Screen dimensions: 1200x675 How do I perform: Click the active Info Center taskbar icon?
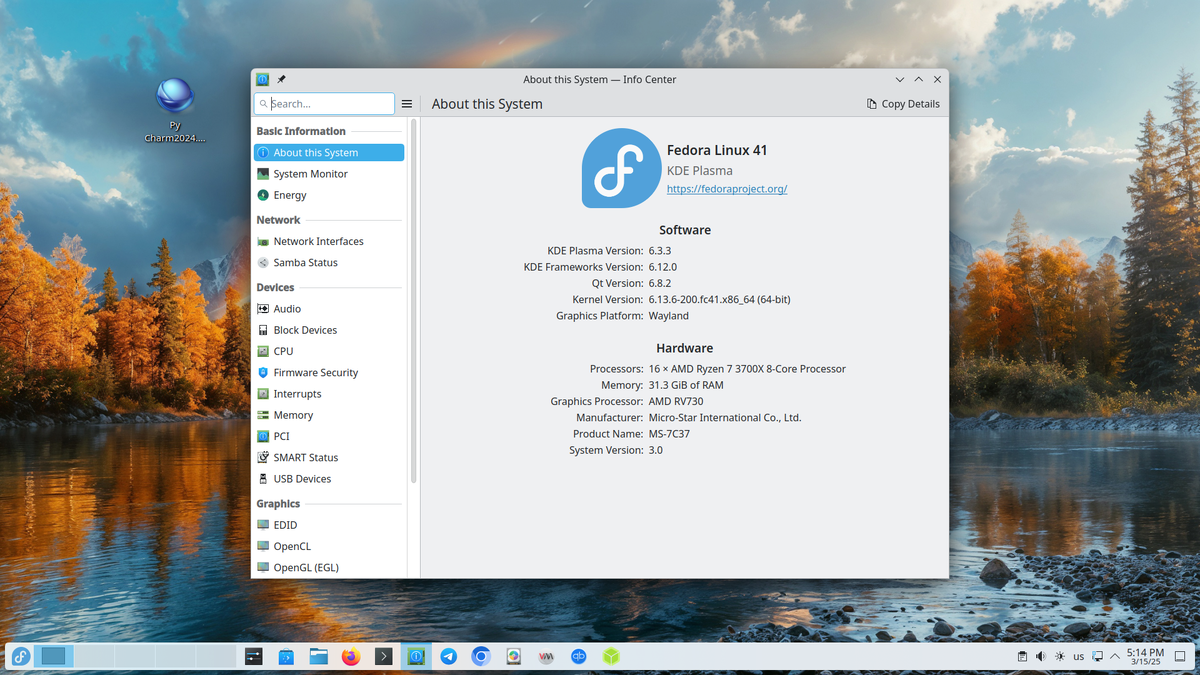pyautogui.click(x=416, y=657)
